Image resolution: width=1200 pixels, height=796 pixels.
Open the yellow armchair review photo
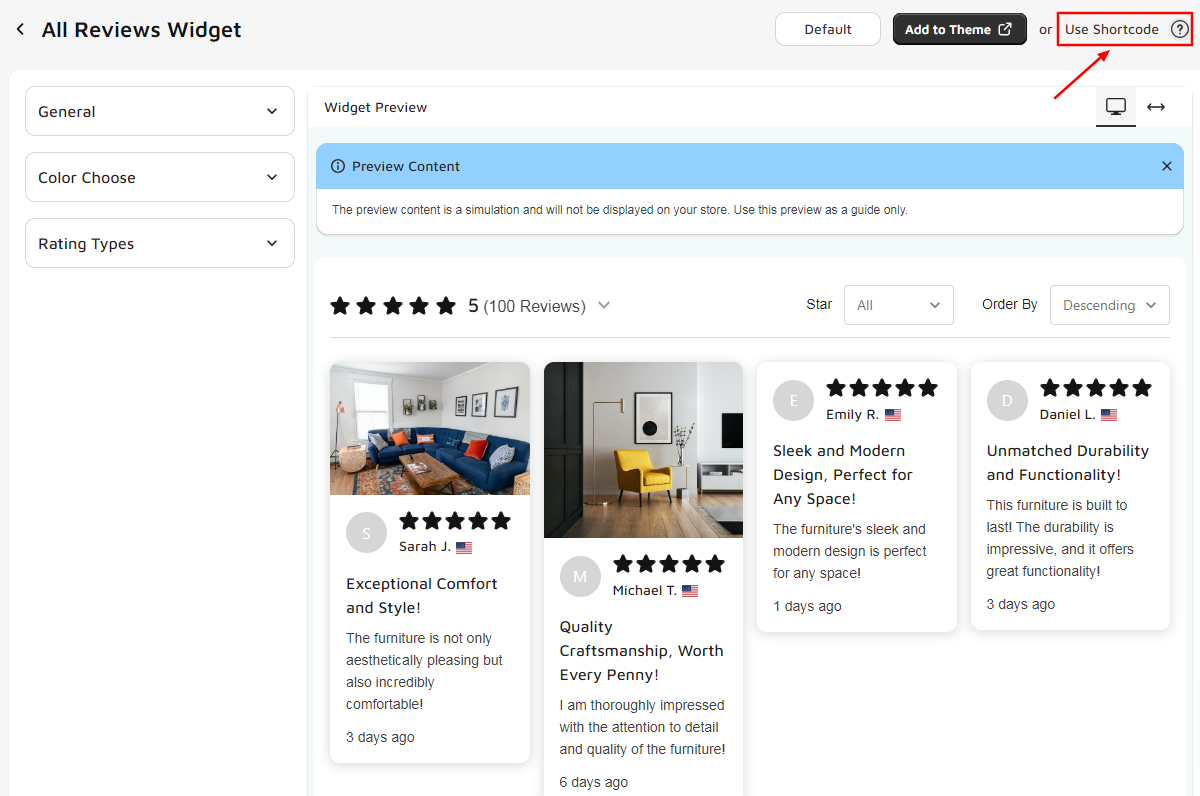coord(643,450)
